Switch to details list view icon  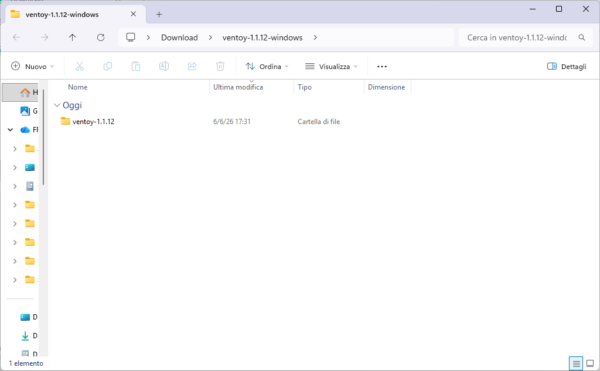[576, 363]
